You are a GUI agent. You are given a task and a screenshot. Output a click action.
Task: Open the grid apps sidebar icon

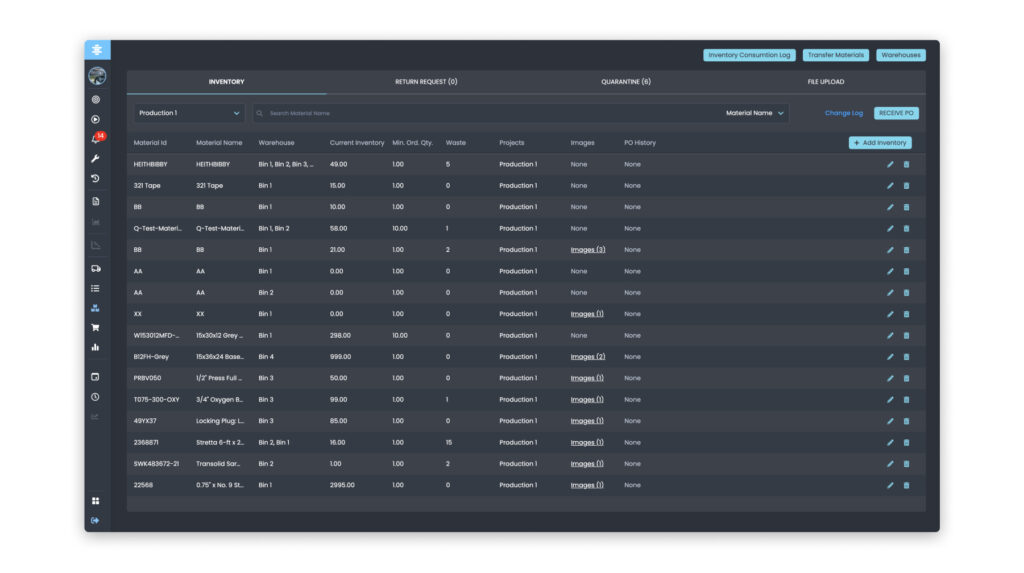pos(95,500)
